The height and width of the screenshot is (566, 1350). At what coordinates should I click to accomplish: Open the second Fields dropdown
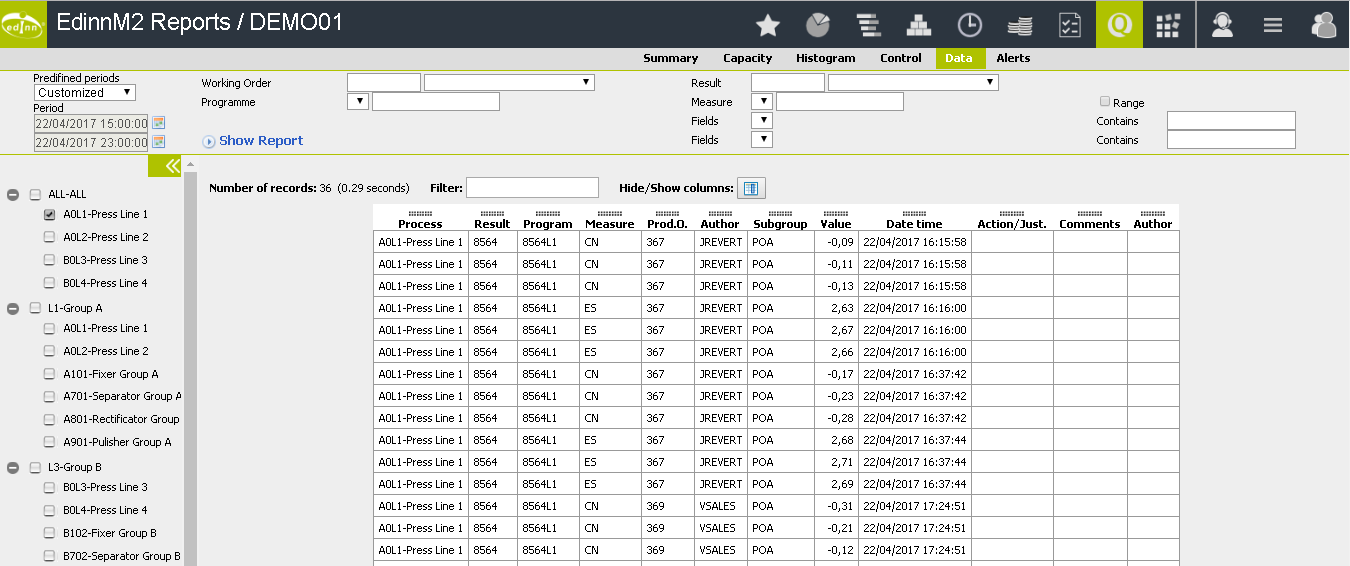click(x=762, y=139)
